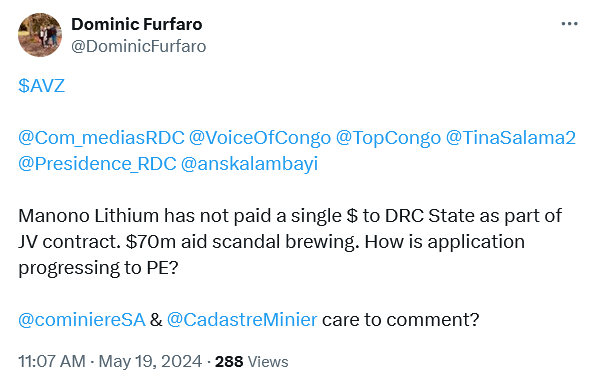Open the May 19, 2024 date
Viewport: 598px width, 389px height.
pyautogui.click(x=150, y=361)
